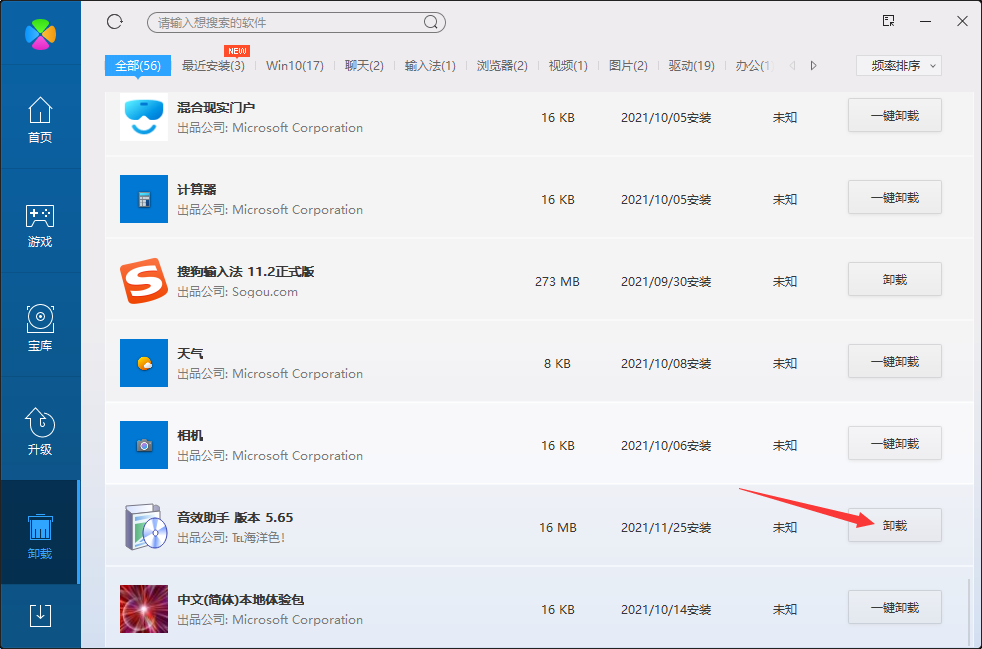Viewport: 982px width, 649px height.
Task: Switch to the 输入法(1) tab
Action: pyautogui.click(x=430, y=66)
